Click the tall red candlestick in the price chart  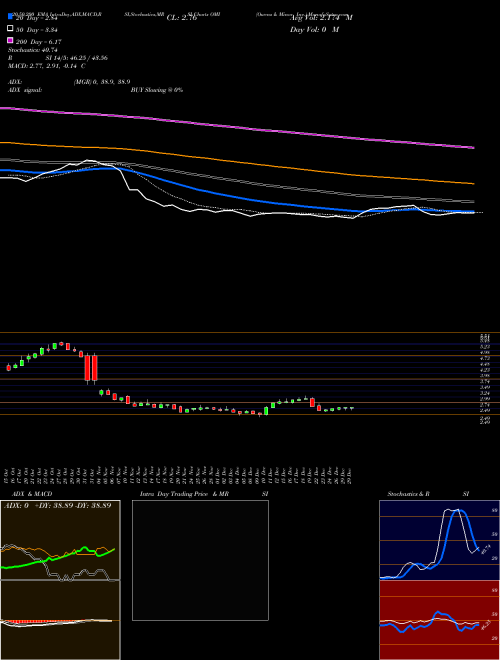pos(88,368)
